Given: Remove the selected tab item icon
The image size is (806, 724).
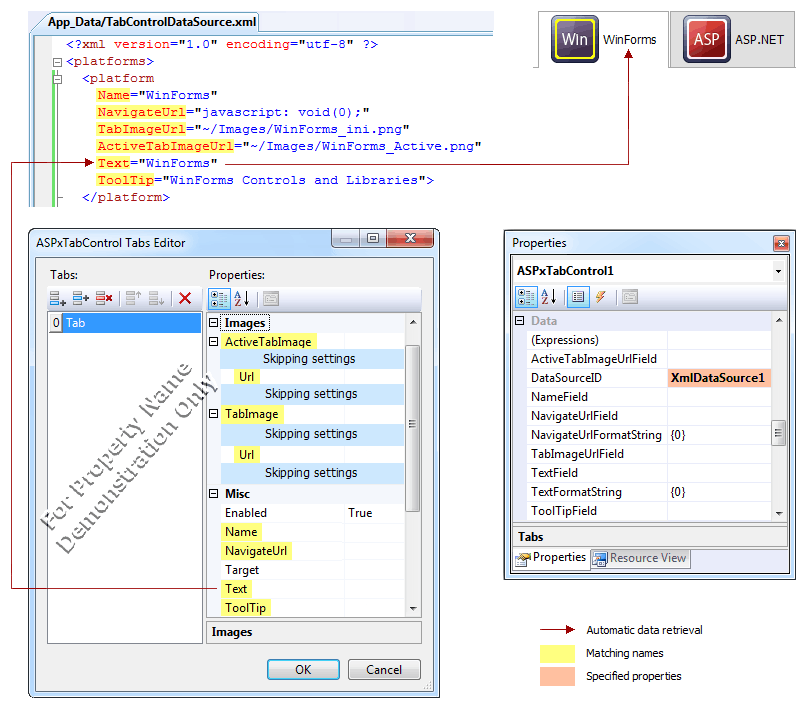Looking at the screenshot, I should (x=104, y=298).
